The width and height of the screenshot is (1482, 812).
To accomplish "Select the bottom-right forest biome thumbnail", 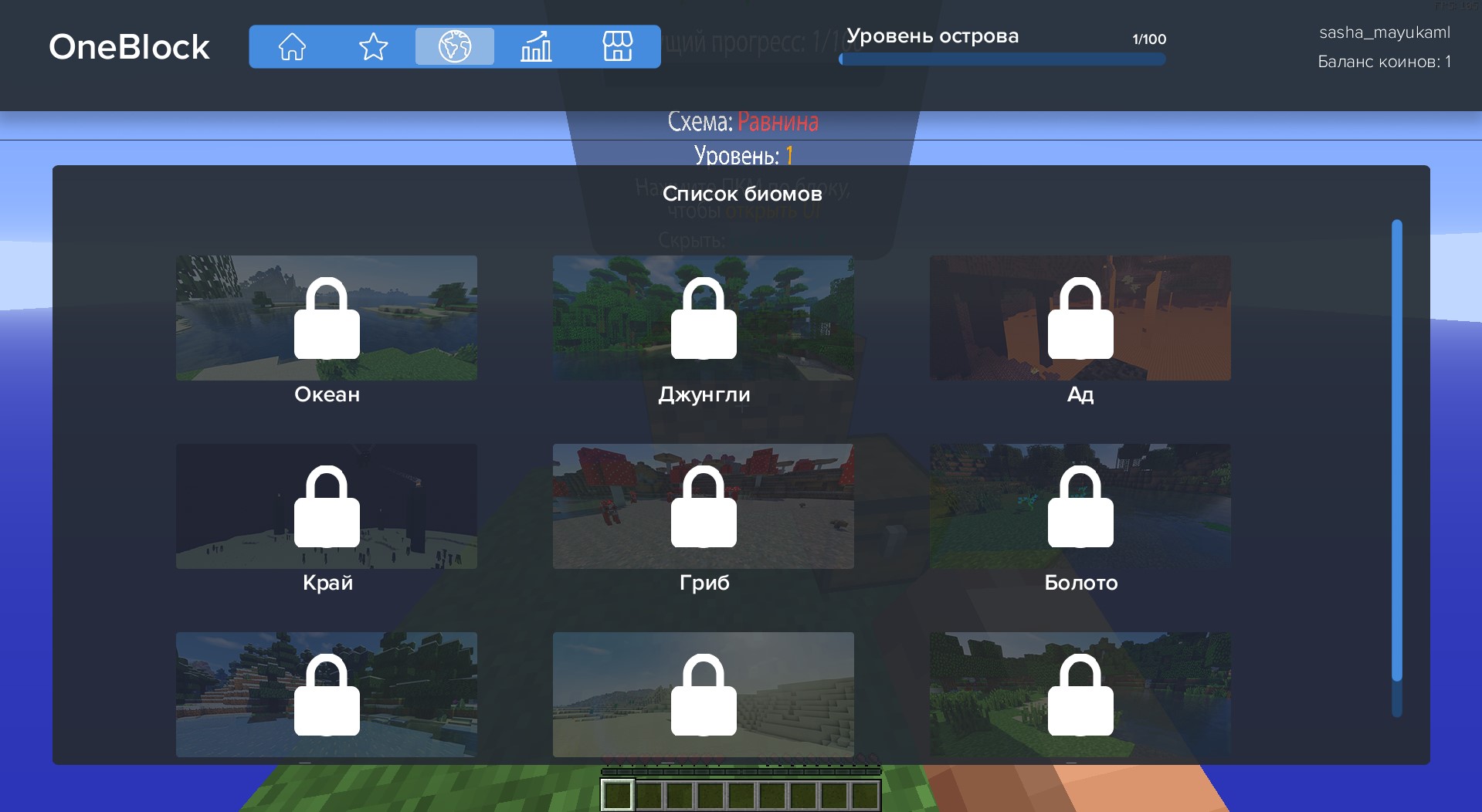I will (1158, 695).
